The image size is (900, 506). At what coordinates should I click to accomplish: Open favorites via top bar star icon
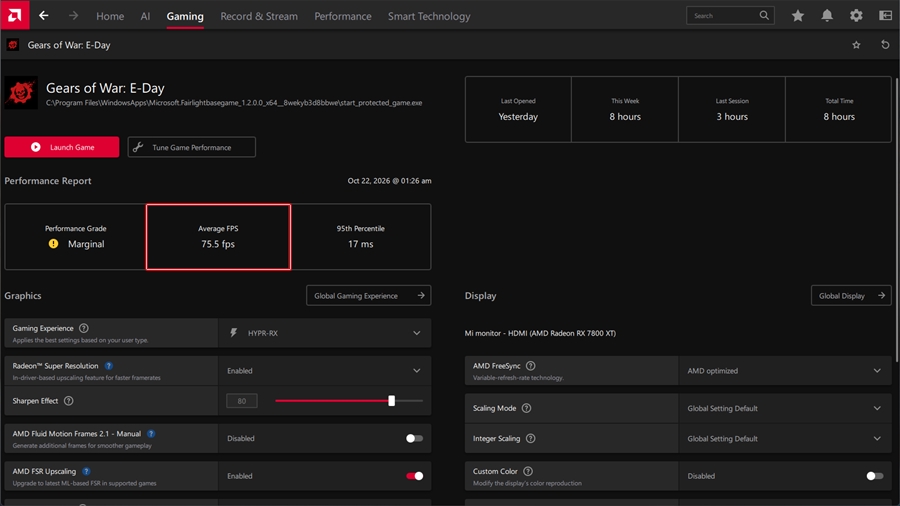point(798,16)
